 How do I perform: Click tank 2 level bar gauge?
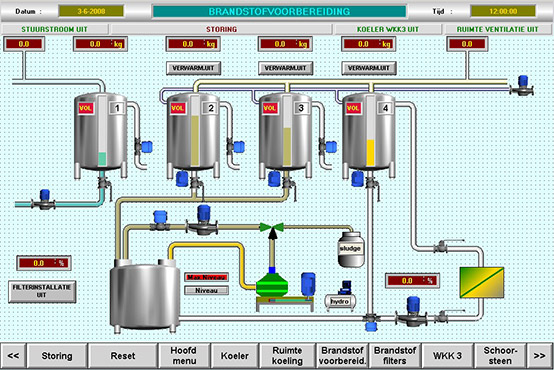(195, 130)
